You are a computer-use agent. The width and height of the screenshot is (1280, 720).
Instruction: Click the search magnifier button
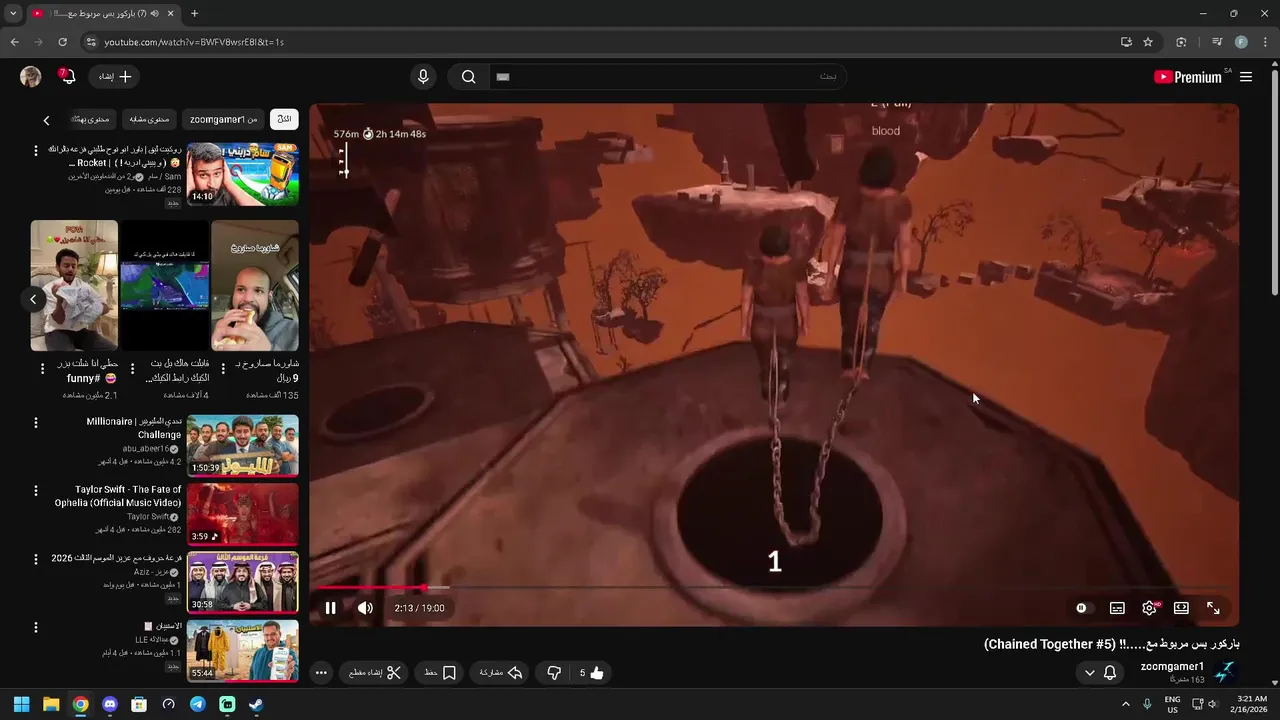click(x=468, y=77)
